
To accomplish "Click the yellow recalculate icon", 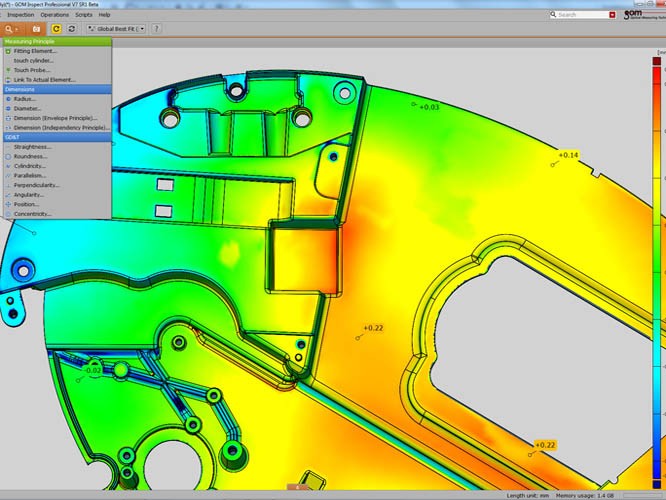I will [56, 29].
